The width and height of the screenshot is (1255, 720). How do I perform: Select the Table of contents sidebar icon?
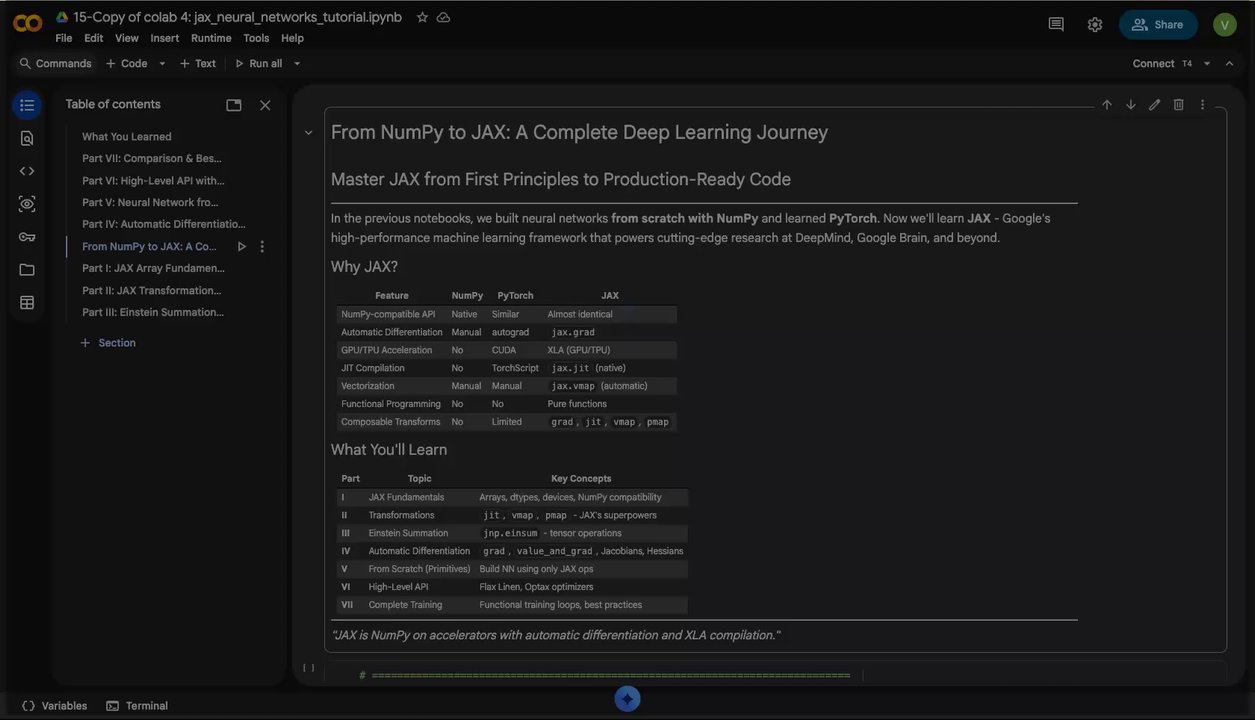27,105
